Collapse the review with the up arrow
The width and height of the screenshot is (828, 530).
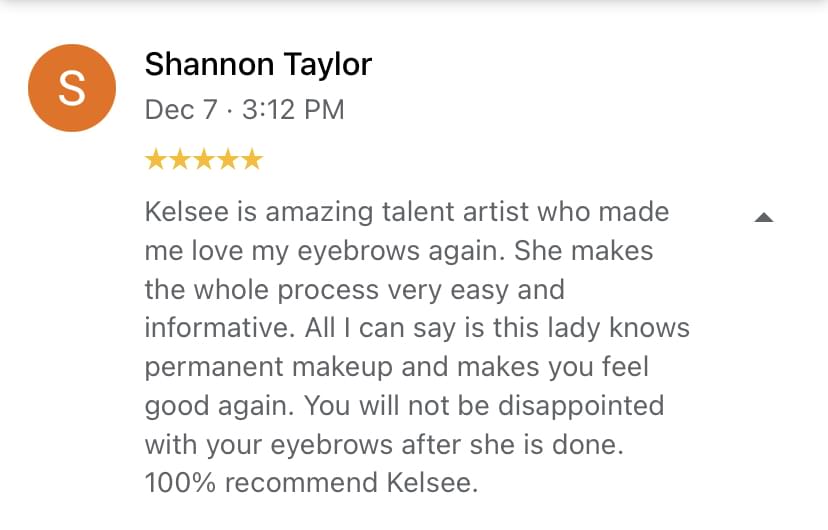[764, 216]
